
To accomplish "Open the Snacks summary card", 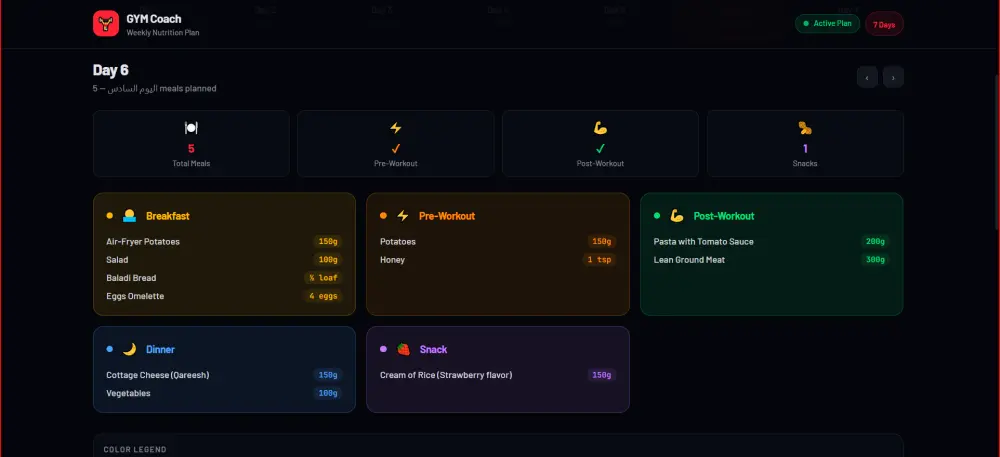I will click(805, 143).
